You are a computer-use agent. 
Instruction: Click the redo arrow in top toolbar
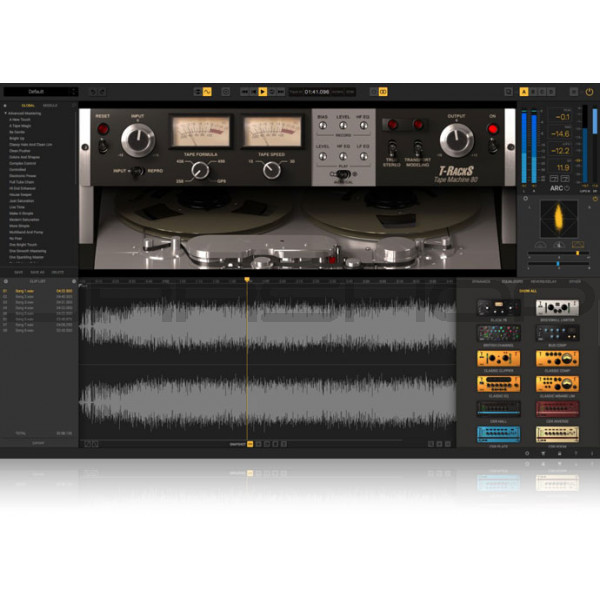click(x=102, y=92)
